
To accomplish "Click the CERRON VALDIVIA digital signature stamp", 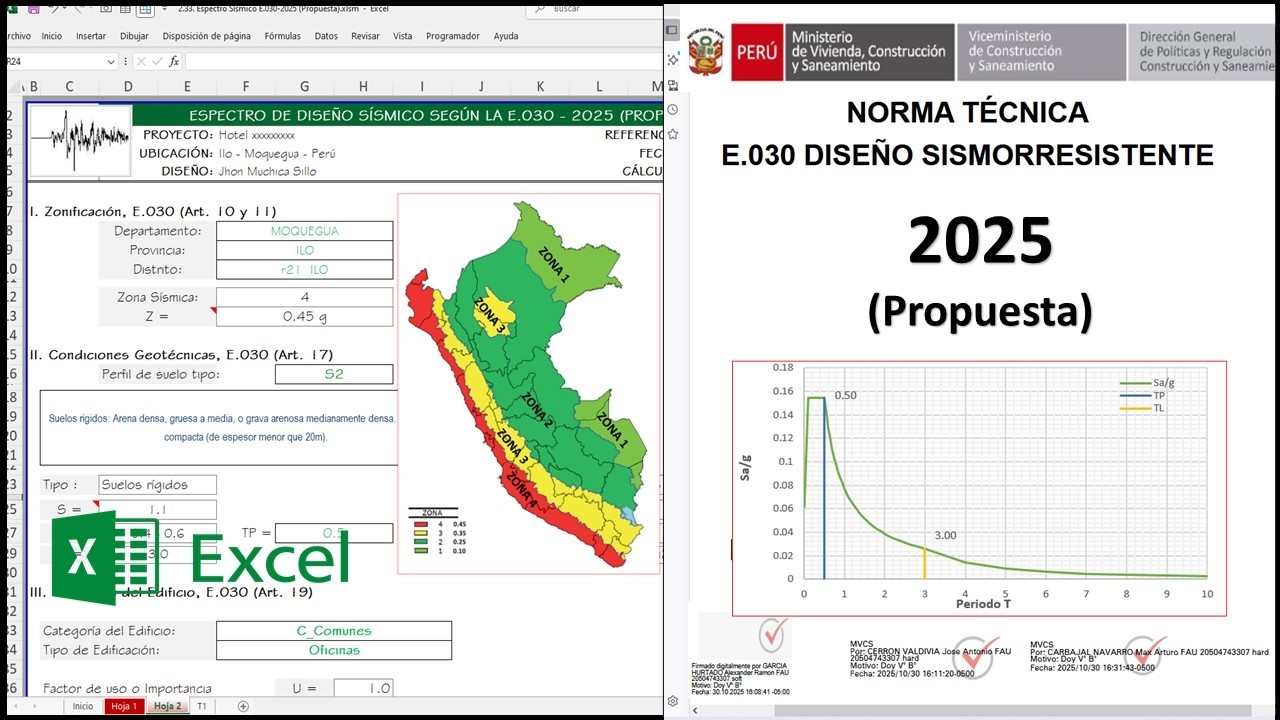I will tap(930, 656).
